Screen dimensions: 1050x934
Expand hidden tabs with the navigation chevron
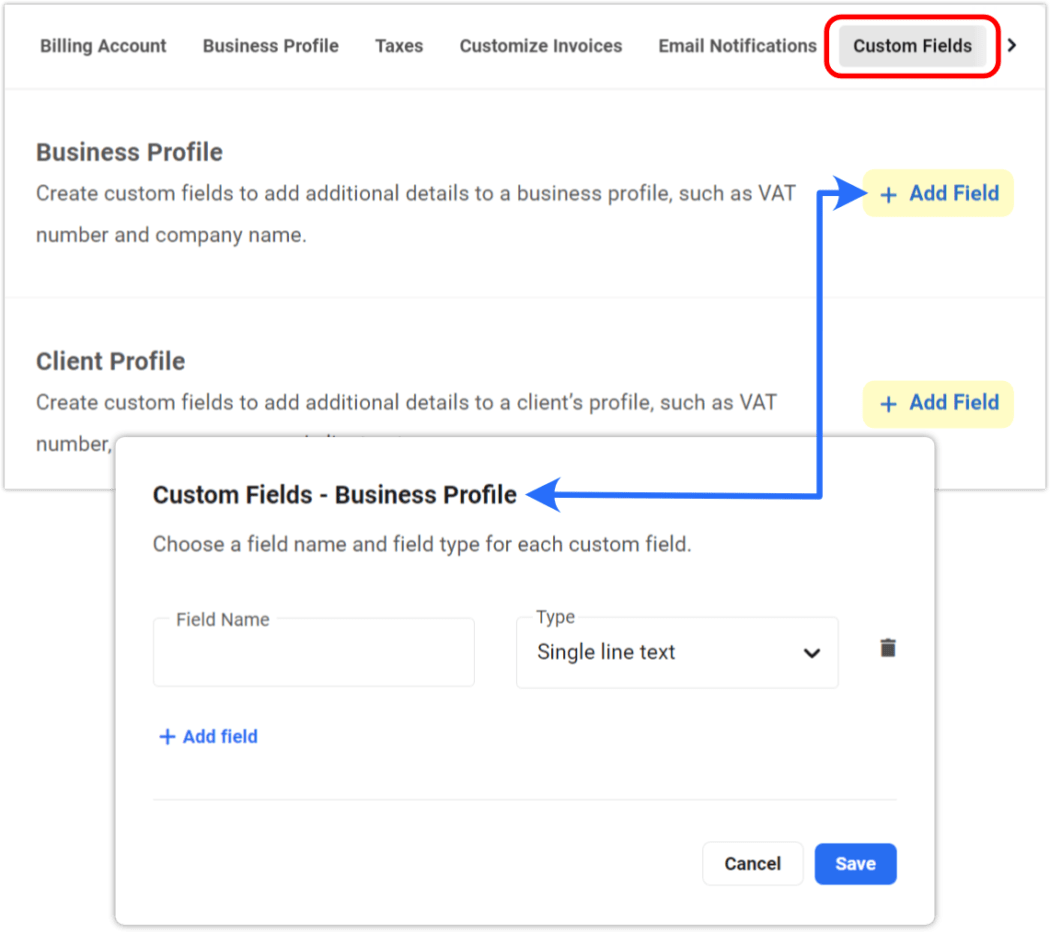(1013, 45)
